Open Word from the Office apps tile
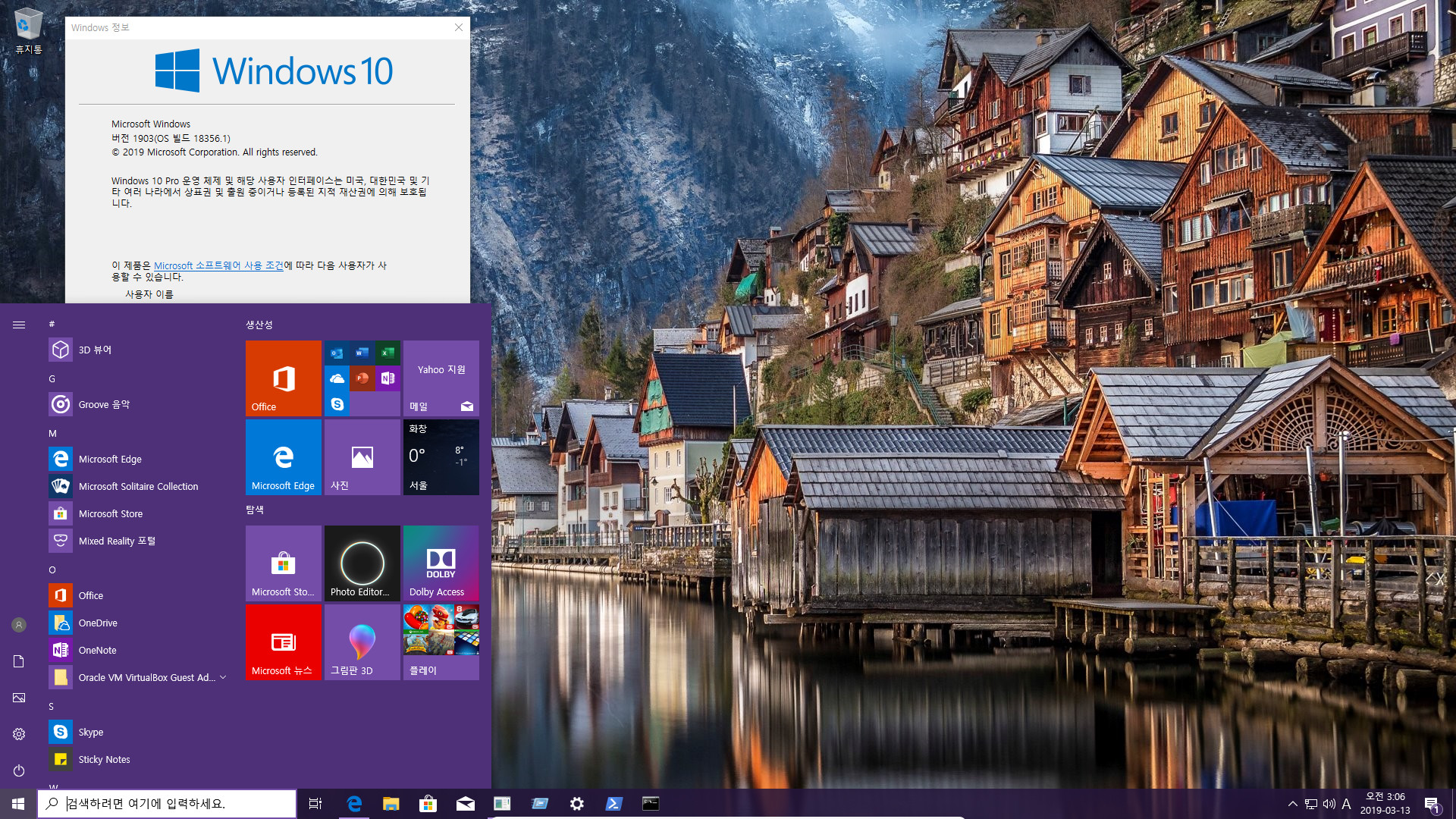The width and height of the screenshot is (1456, 819). pos(362,353)
